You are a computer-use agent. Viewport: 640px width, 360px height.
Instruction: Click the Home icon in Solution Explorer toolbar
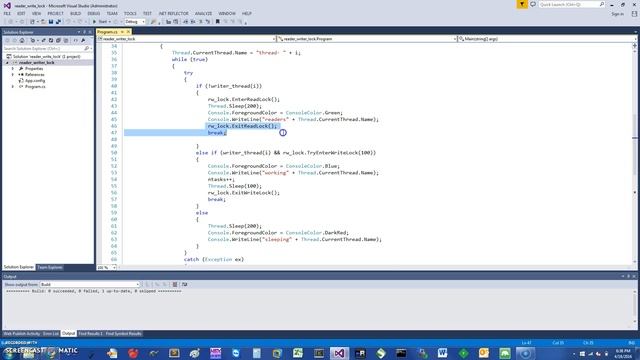tap(22, 40)
